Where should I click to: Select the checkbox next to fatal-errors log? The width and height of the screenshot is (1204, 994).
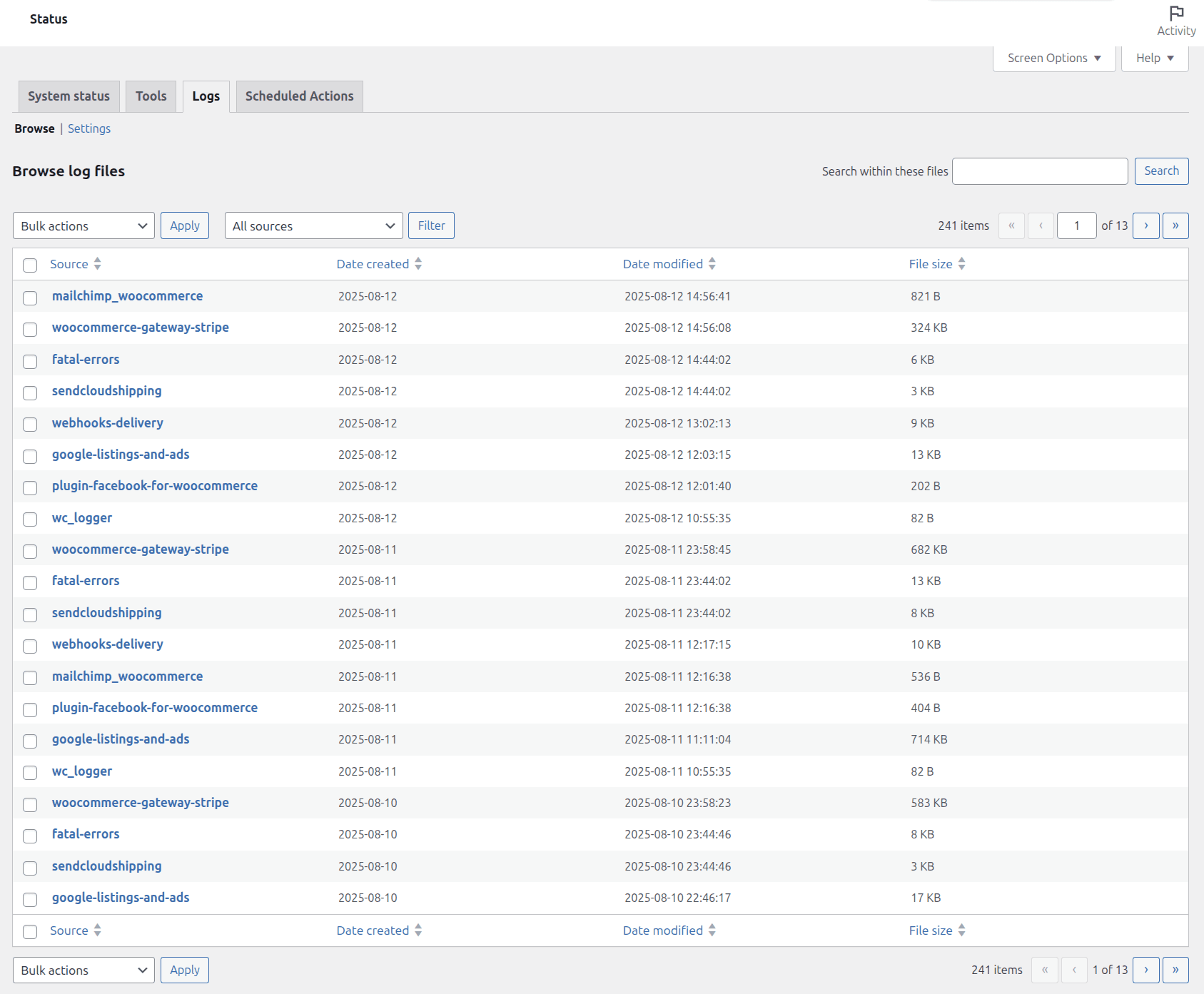(x=29, y=362)
